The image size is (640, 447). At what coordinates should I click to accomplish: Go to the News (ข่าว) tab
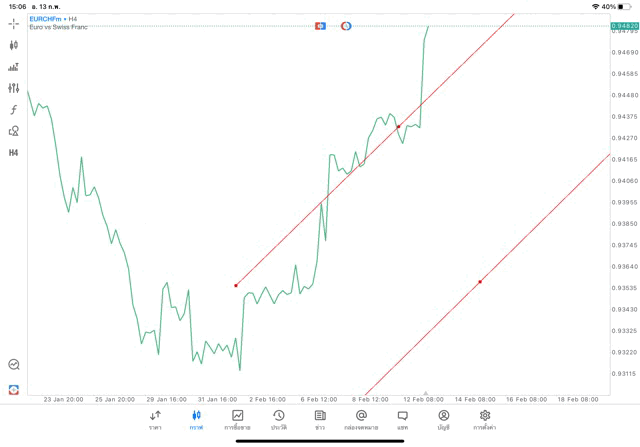tap(320, 419)
